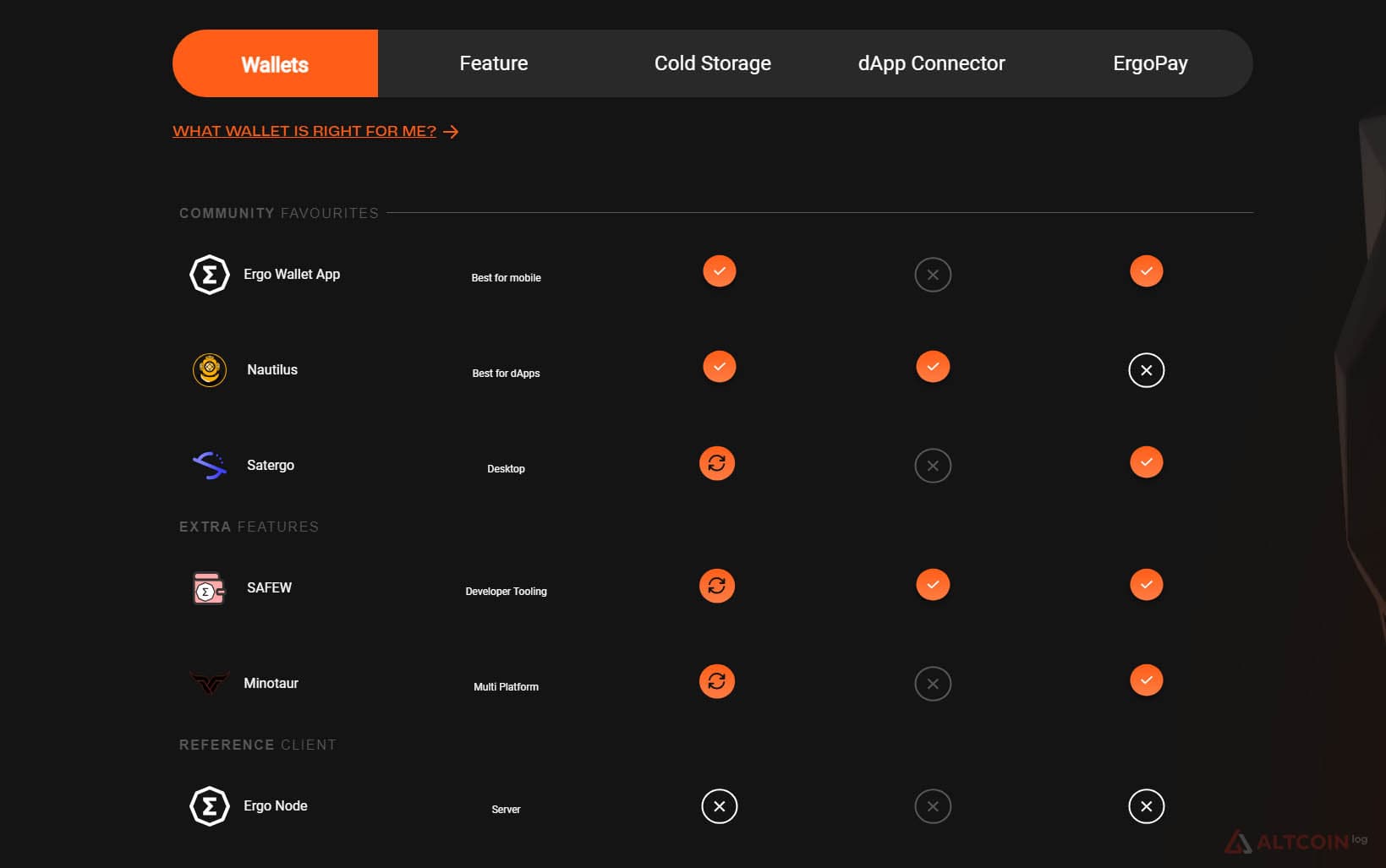The image size is (1386, 868).
Task: Click Nautilus dApp Connector checkmark
Action: (x=933, y=367)
